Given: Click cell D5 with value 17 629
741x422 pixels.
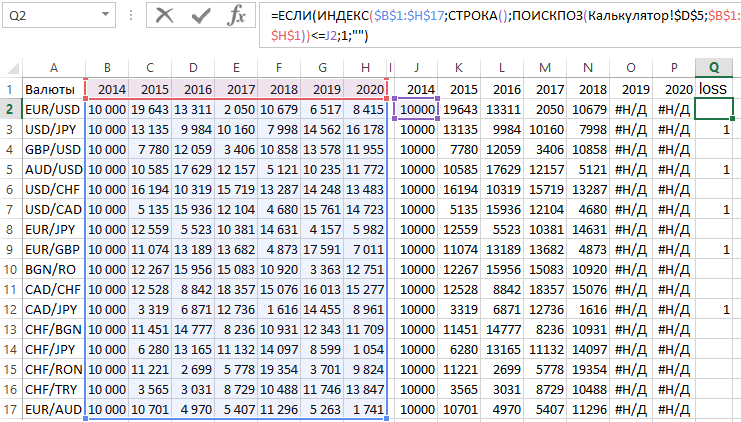Looking at the screenshot, I should (x=193, y=169).
